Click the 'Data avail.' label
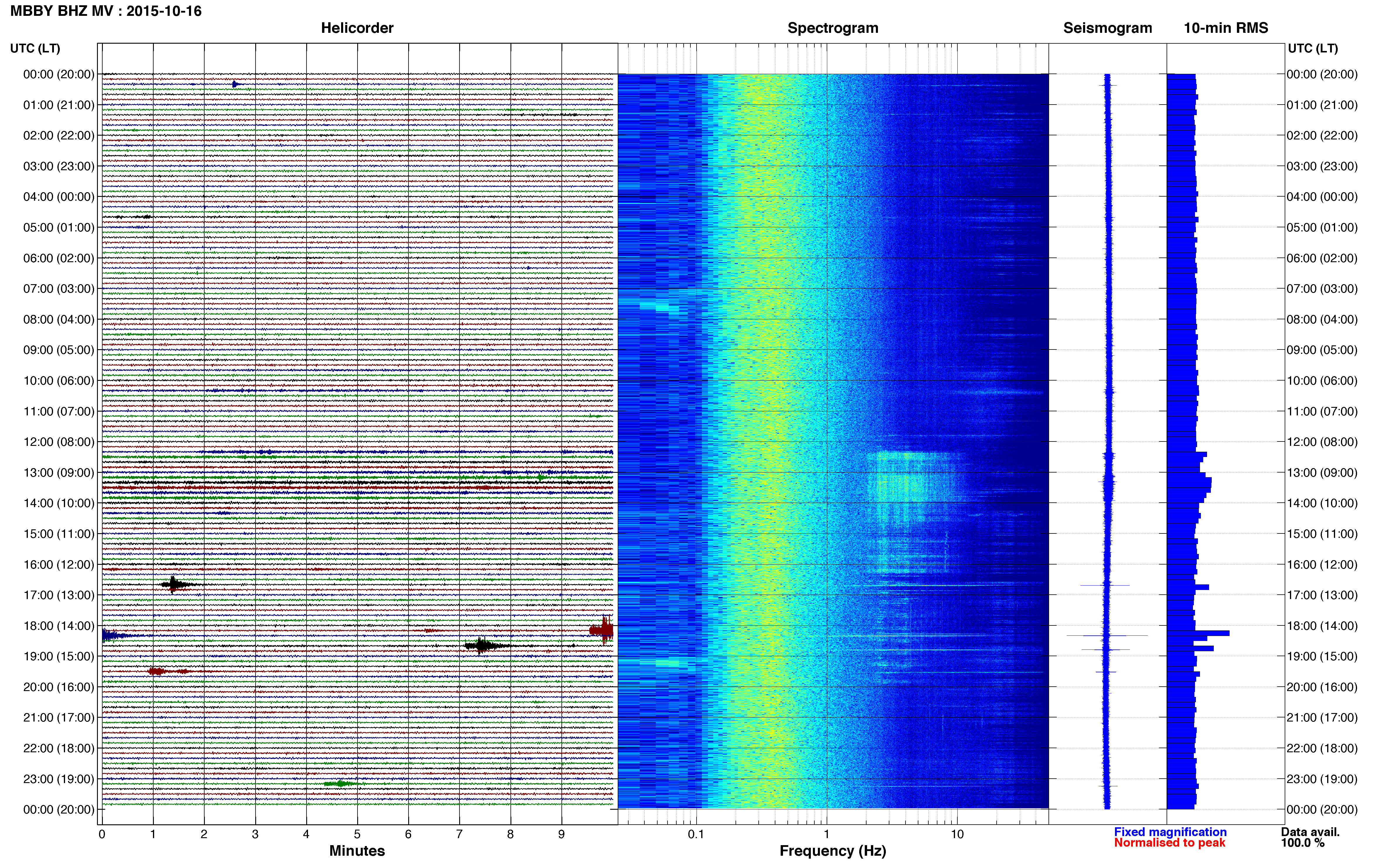Viewport: 1389px width, 868px height. [x=1310, y=832]
